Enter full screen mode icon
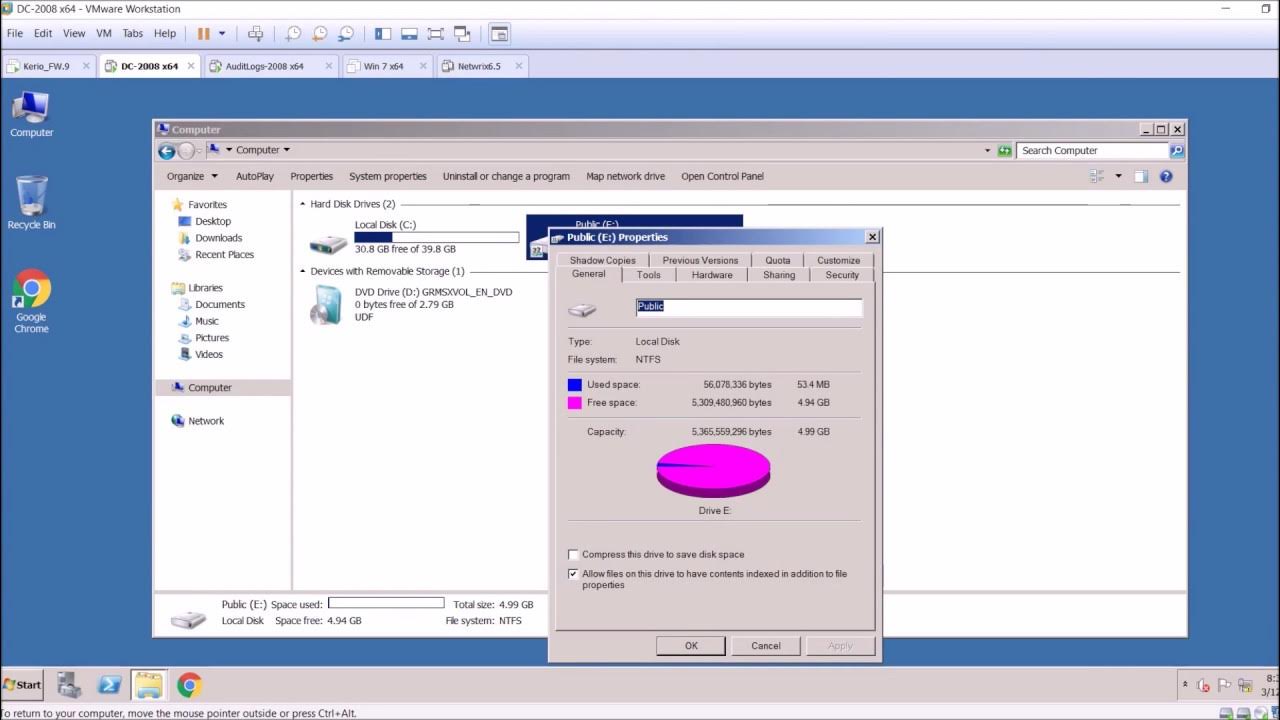Image resolution: width=1280 pixels, height=720 pixels. coord(435,33)
